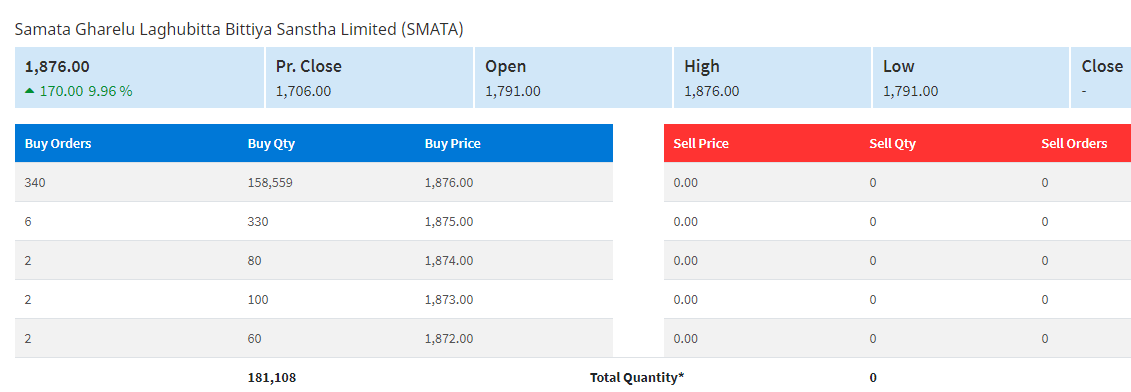Click the Open price 1,791.00 cell

coord(513,91)
